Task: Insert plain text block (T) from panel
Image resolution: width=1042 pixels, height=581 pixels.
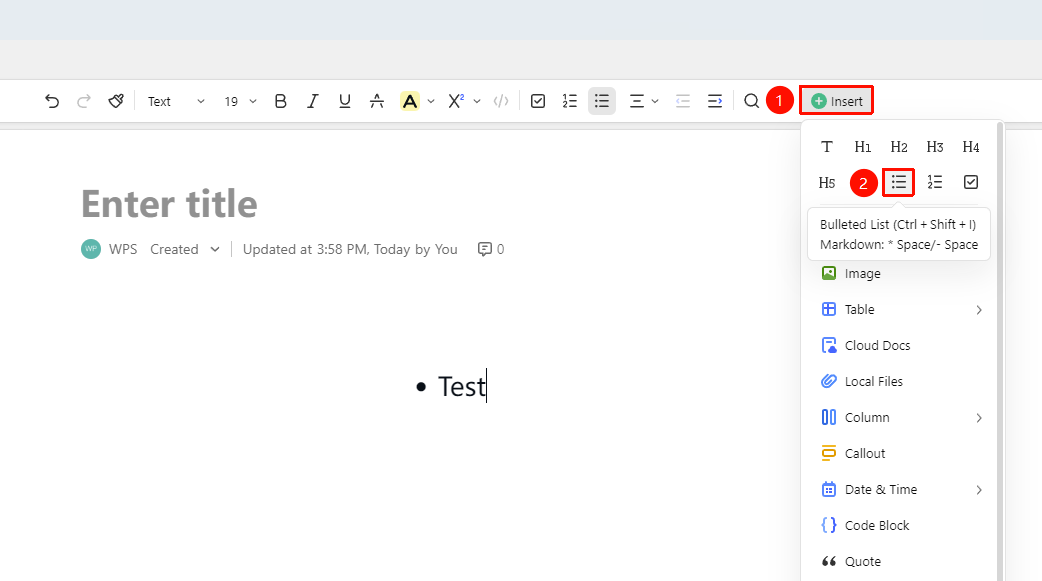Action: (x=827, y=147)
